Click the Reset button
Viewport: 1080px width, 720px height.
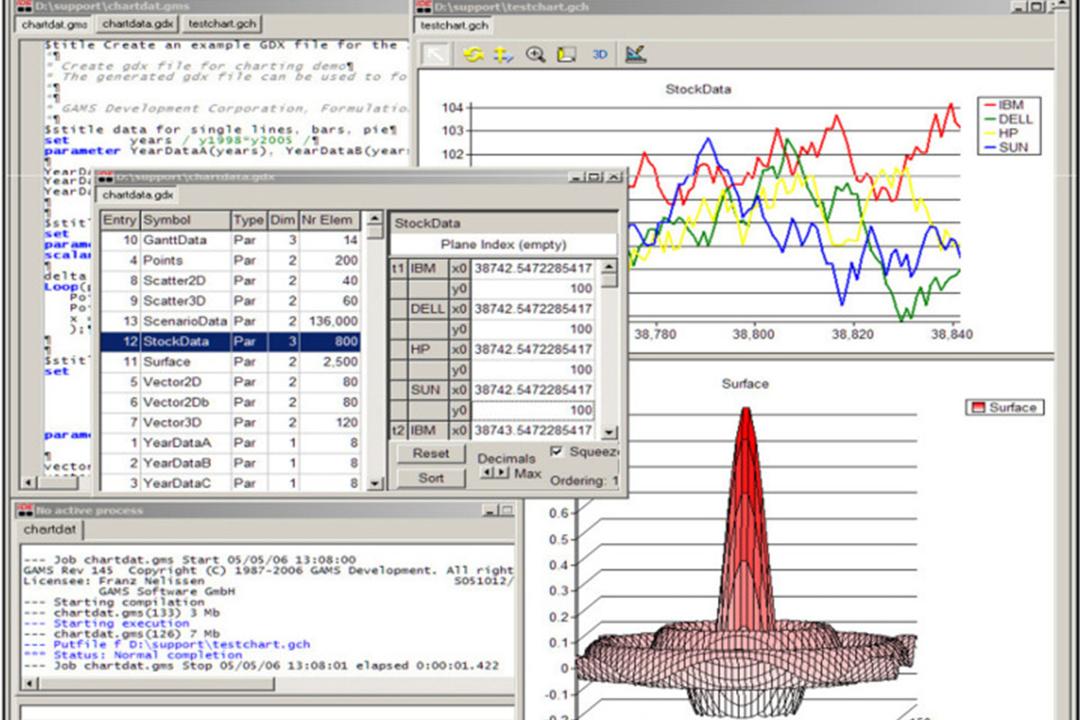[x=431, y=453]
